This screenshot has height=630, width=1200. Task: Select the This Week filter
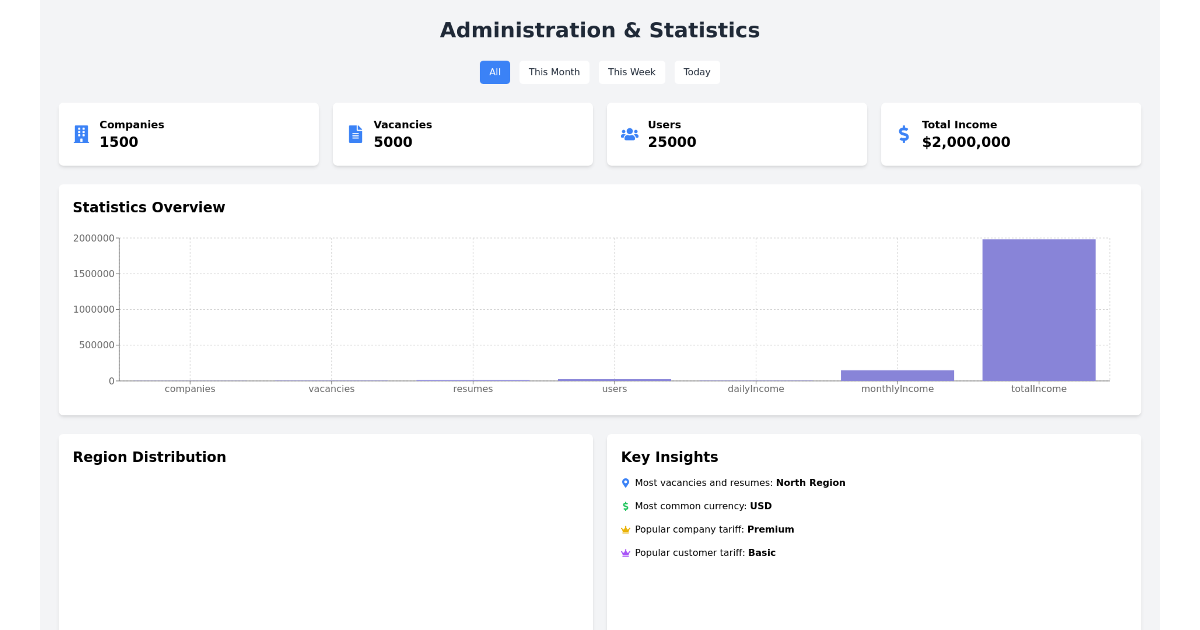pyautogui.click(x=632, y=71)
